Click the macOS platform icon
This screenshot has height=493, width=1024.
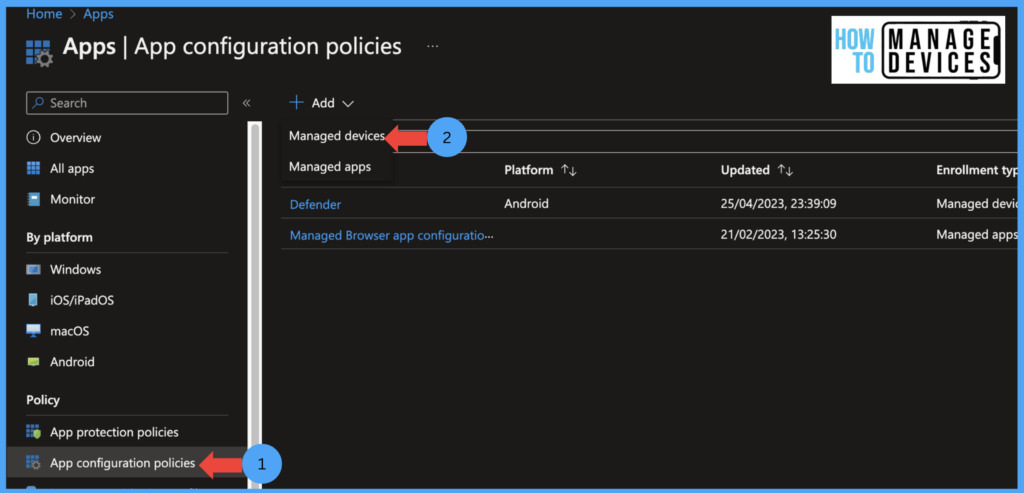point(33,332)
